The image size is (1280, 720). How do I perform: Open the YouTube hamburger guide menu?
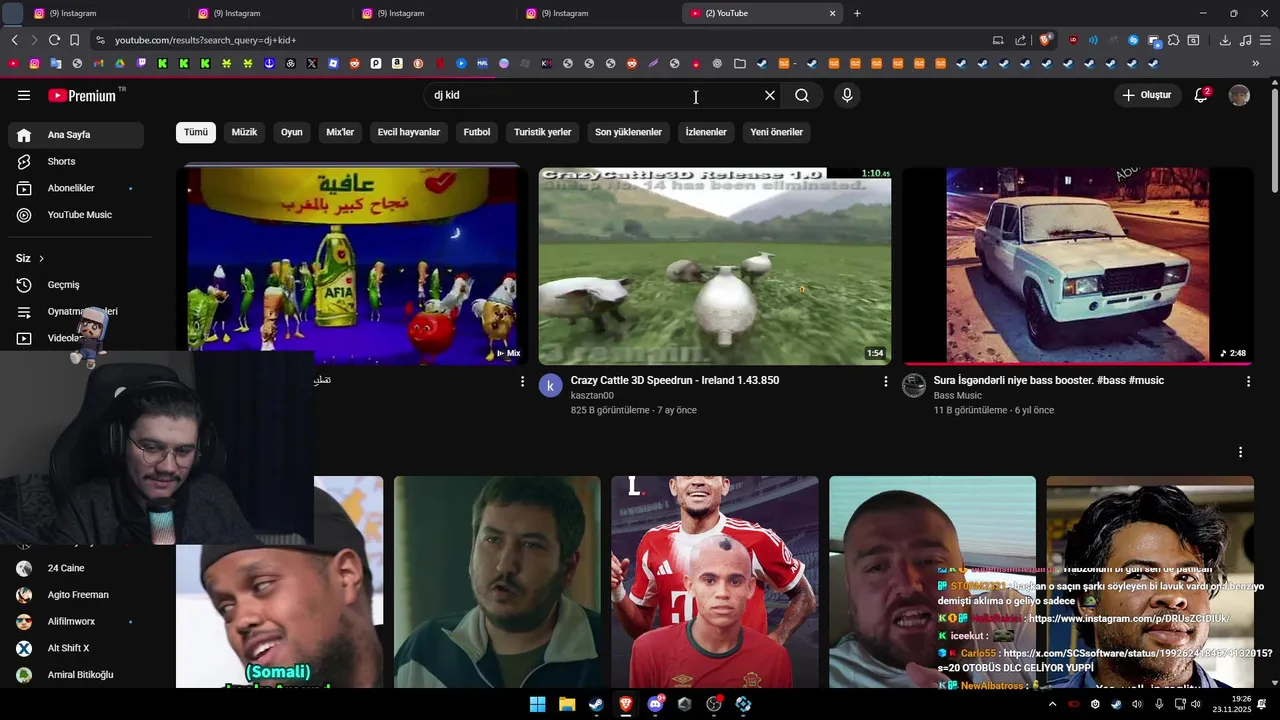coord(24,95)
